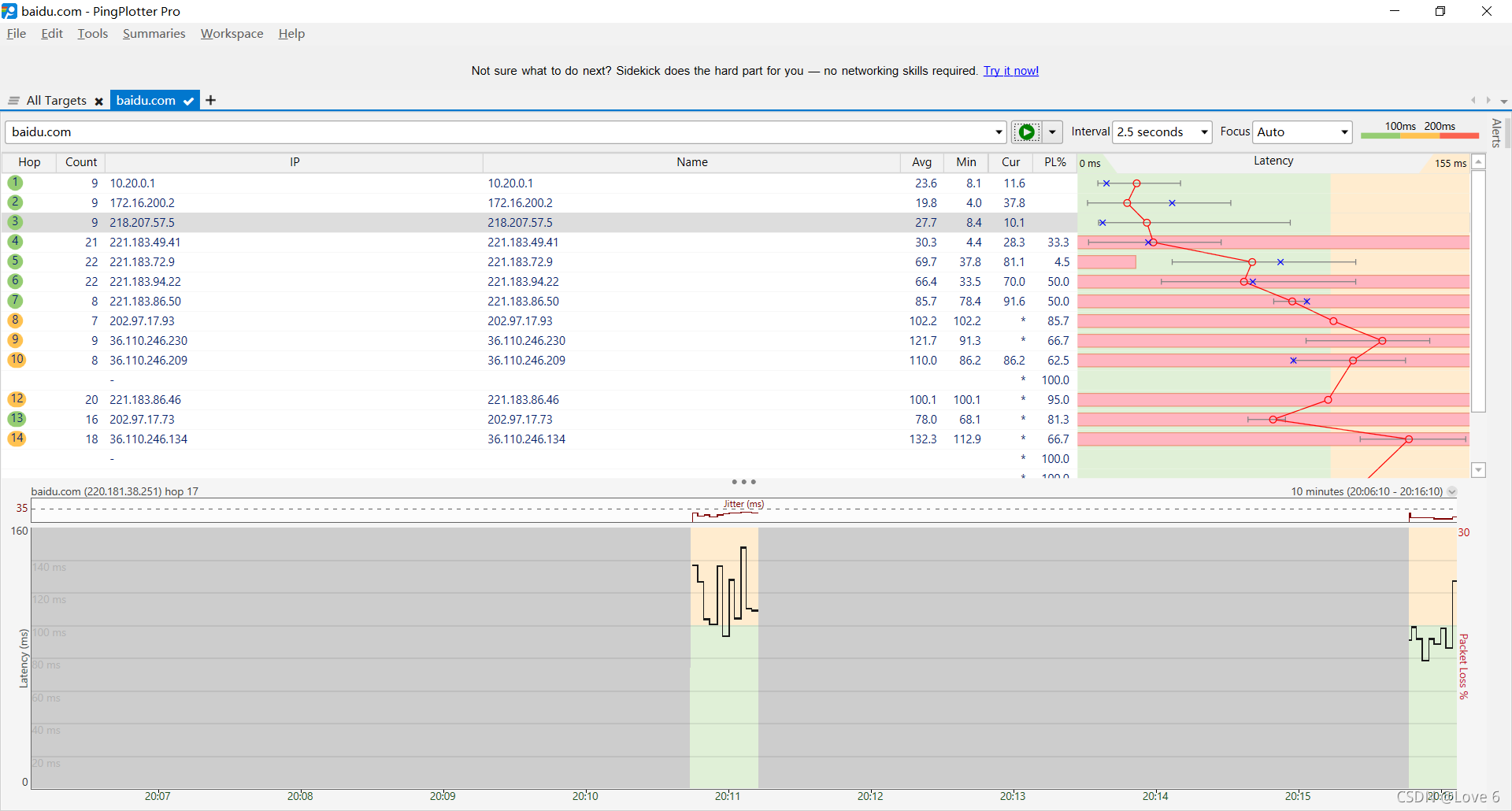Click hop 10 orange icon

pos(17,360)
